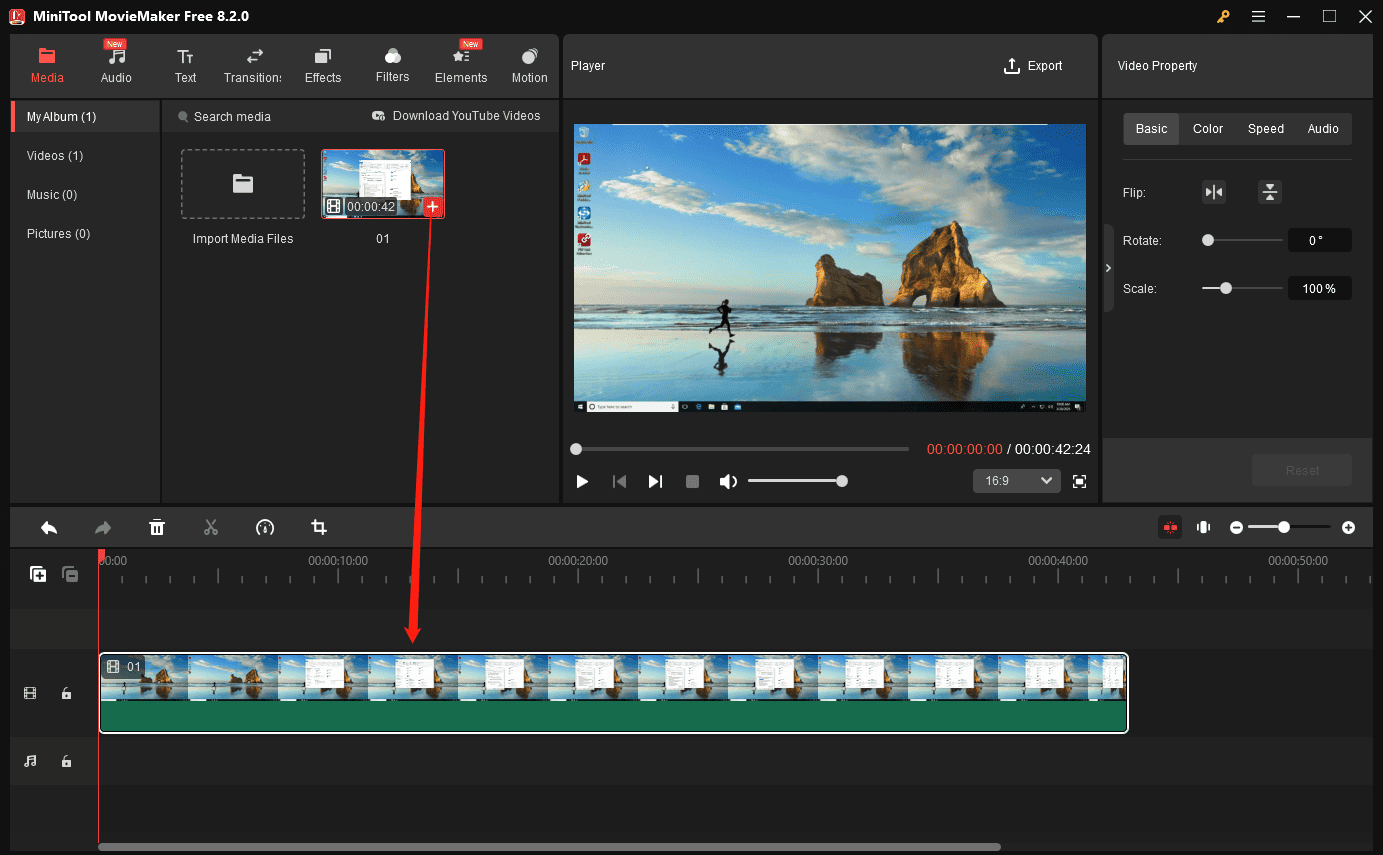Screen dimensions: 1383x855
Task: Flip the video vertically
Action: (1269, 193)
